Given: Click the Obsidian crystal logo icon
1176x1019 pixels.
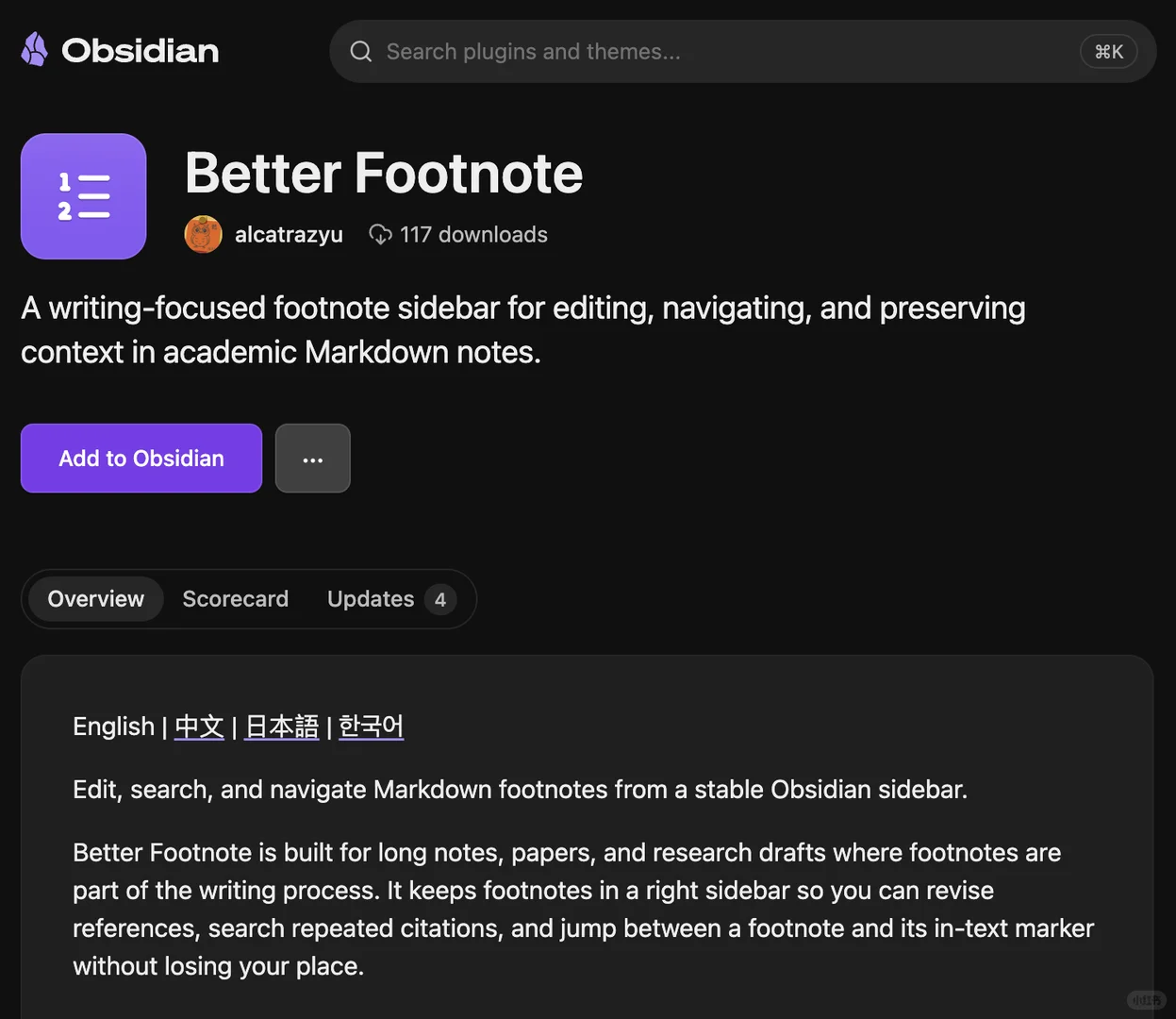Looking at the screenshot, I should point(35,50).
